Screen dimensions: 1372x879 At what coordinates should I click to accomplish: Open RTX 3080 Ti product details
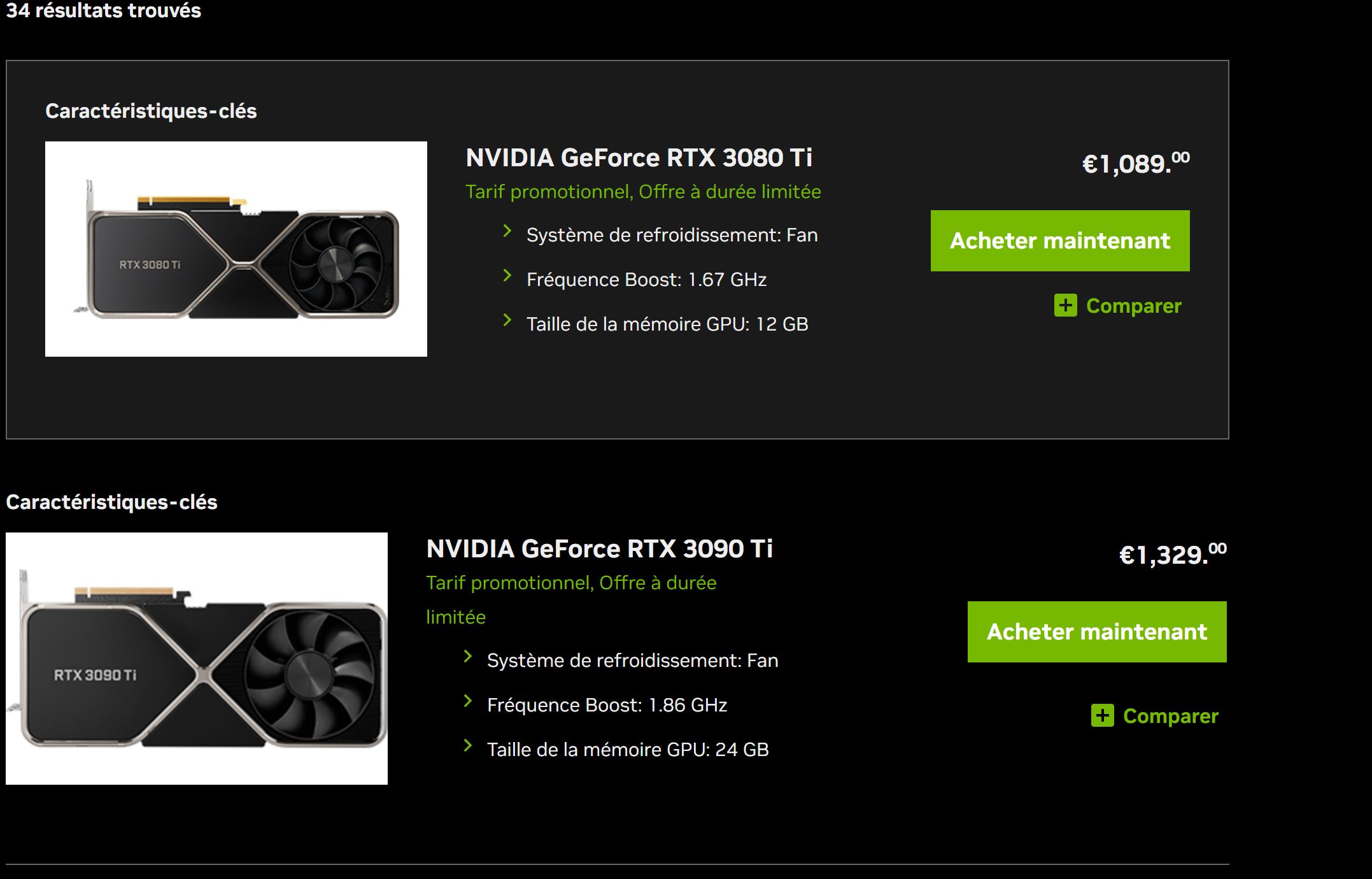pos(639,158)
